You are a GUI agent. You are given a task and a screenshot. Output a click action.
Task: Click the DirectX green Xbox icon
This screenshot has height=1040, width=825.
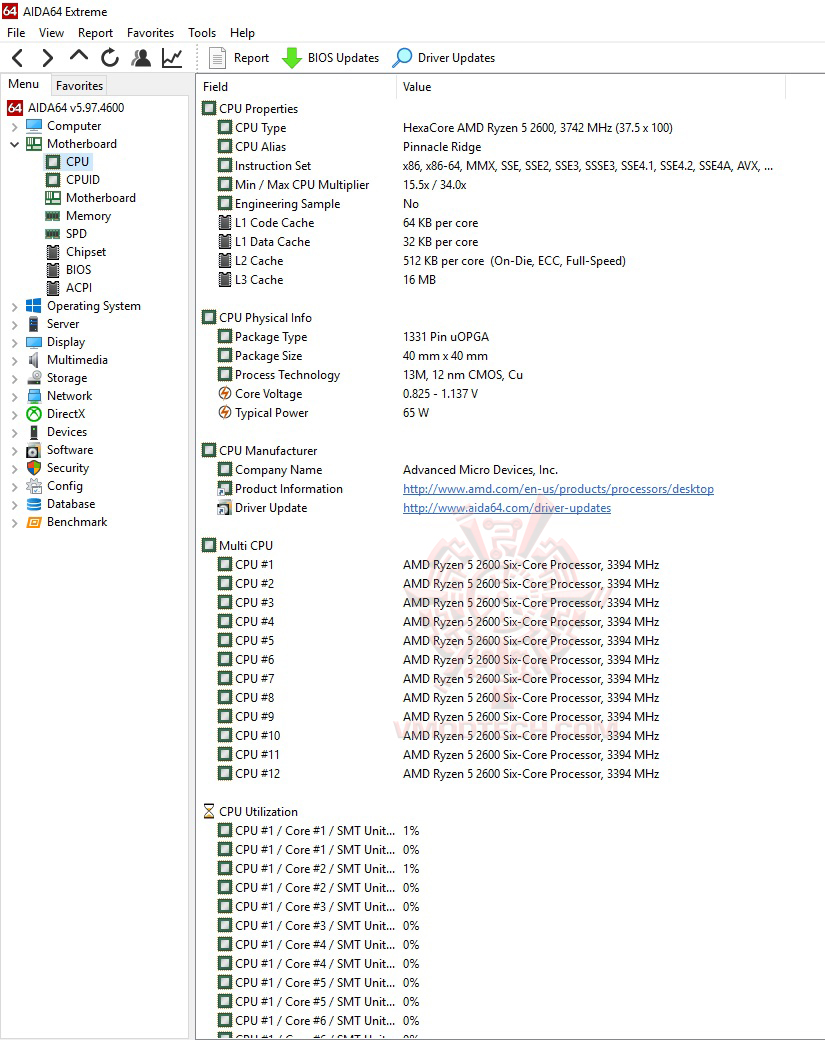click(34, 414)
